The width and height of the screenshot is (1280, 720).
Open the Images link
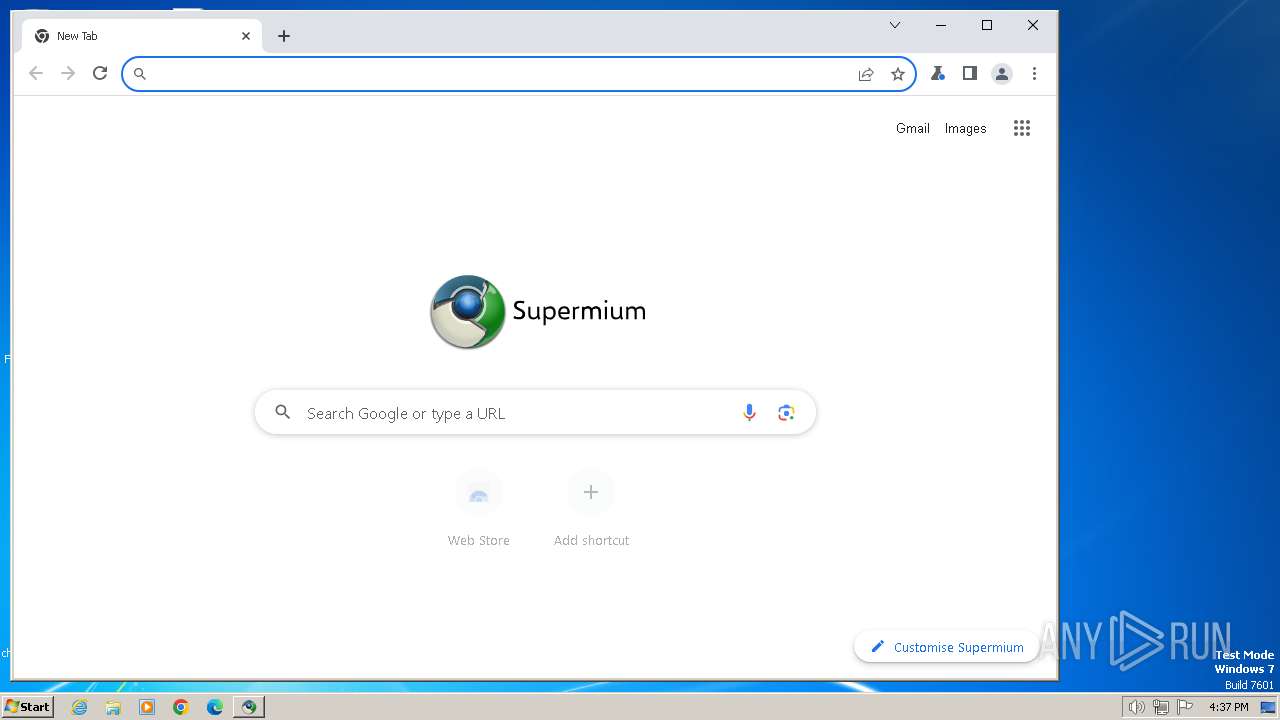[x=965, y=128]
